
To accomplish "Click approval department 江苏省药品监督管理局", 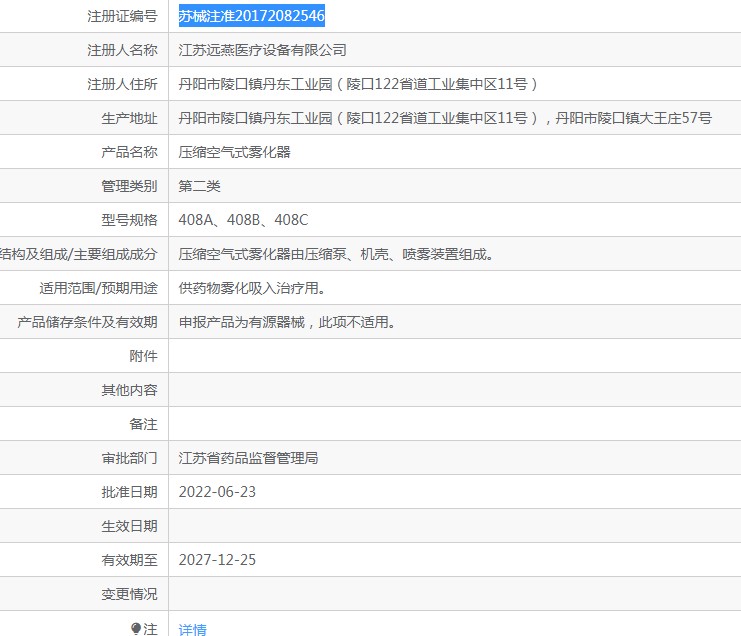I will 248,458.
